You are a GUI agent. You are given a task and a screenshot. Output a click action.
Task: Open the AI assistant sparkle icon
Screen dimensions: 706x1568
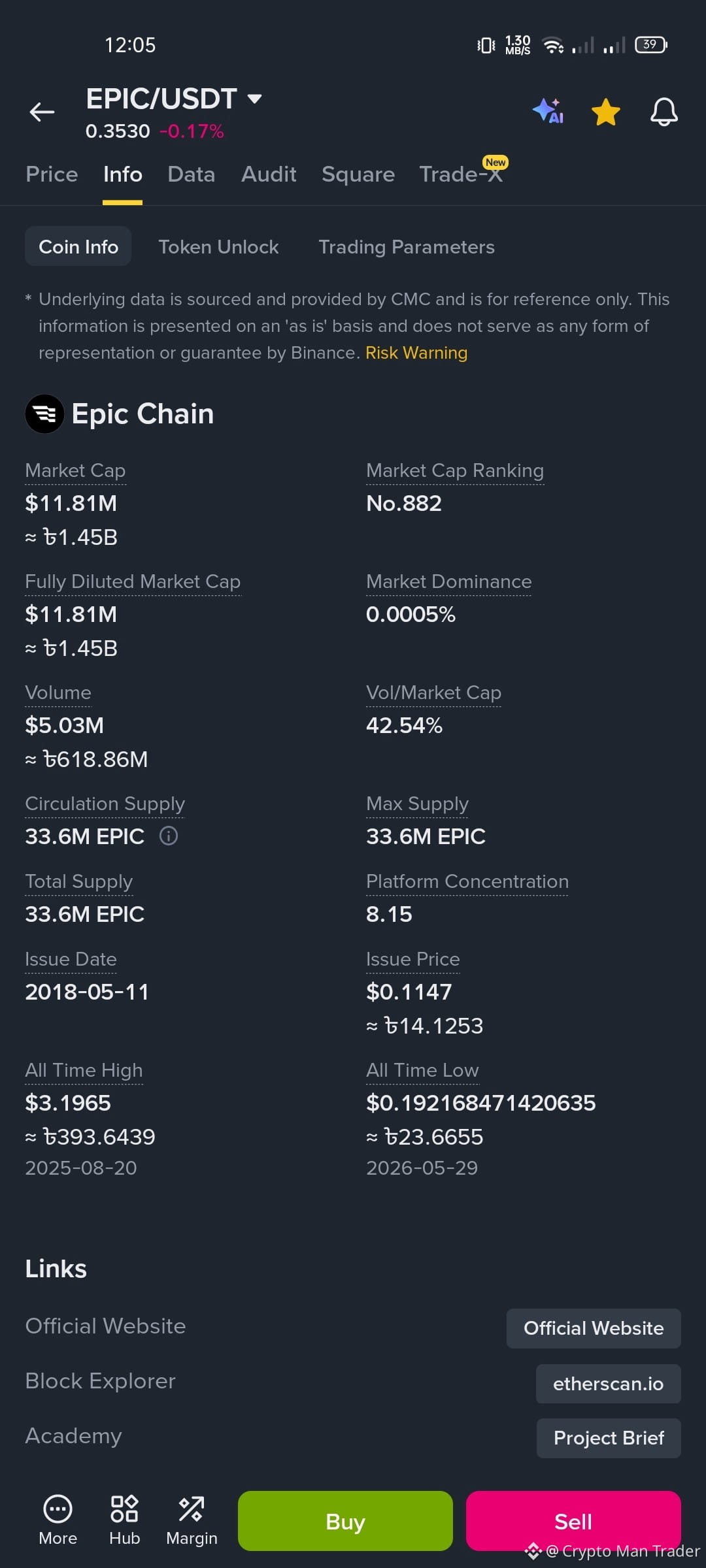[x=548, y=111]
